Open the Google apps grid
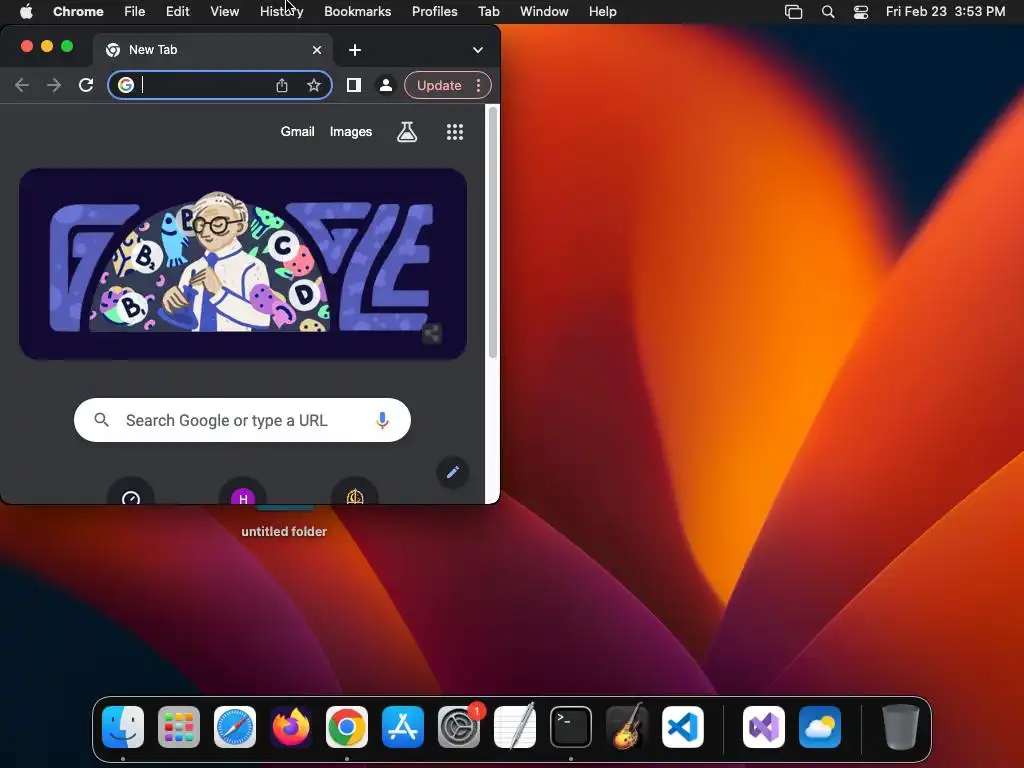The height and width of the screenshot is (768, 1024). pos(455,132)
